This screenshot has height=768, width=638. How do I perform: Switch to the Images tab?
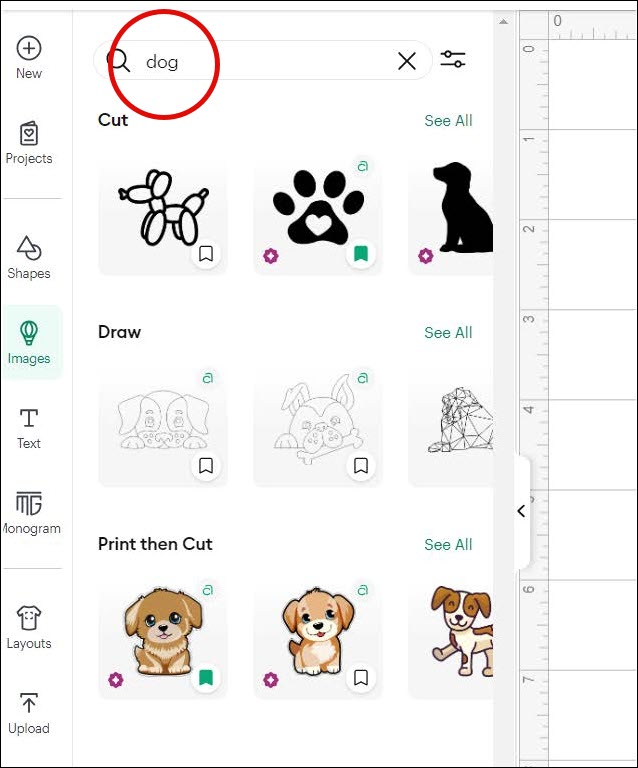click(29, 343)
